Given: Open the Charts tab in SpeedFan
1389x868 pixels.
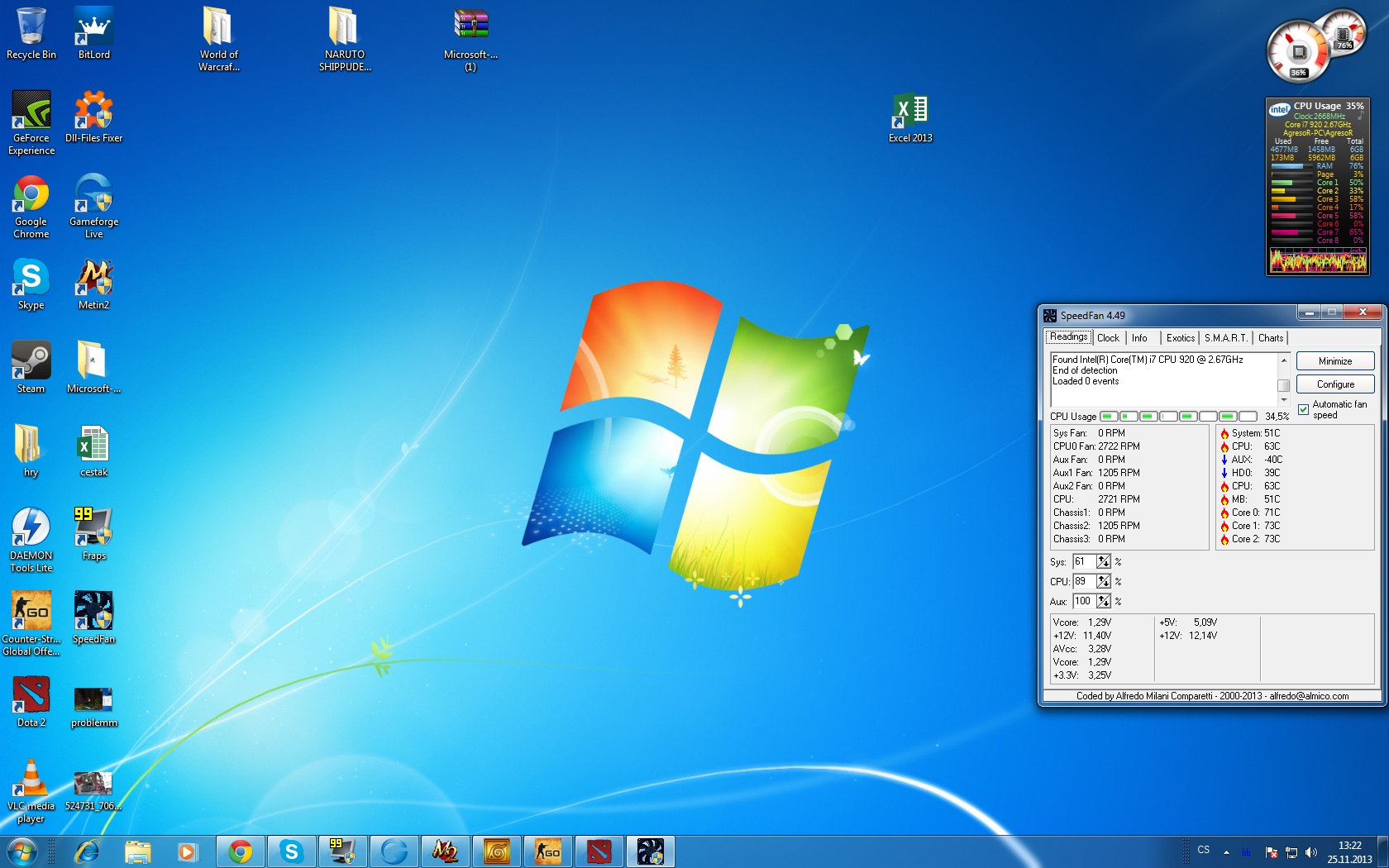Looking at the screenshot, I should [1271, 338].
